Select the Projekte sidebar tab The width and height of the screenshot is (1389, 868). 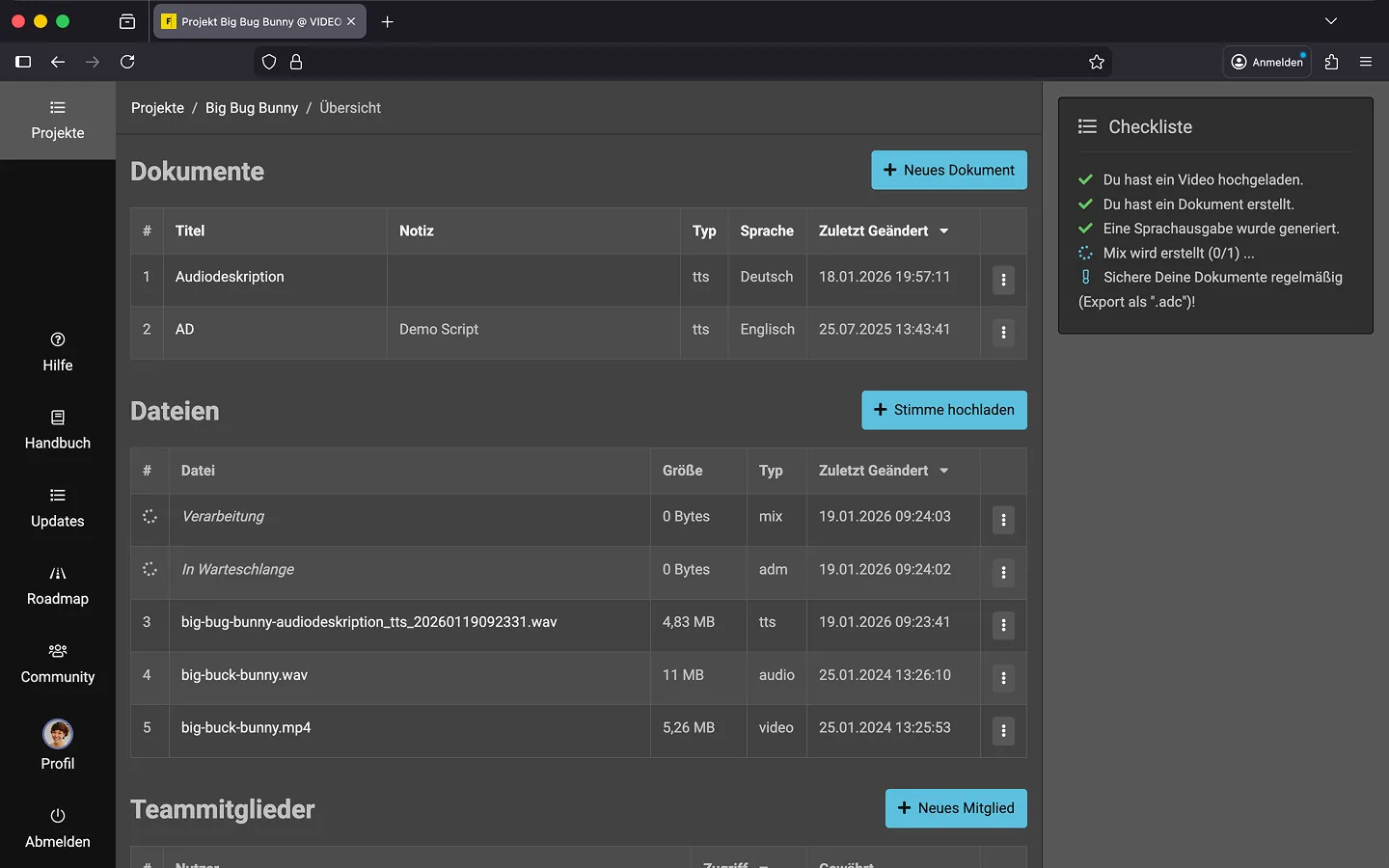(58, 121)
